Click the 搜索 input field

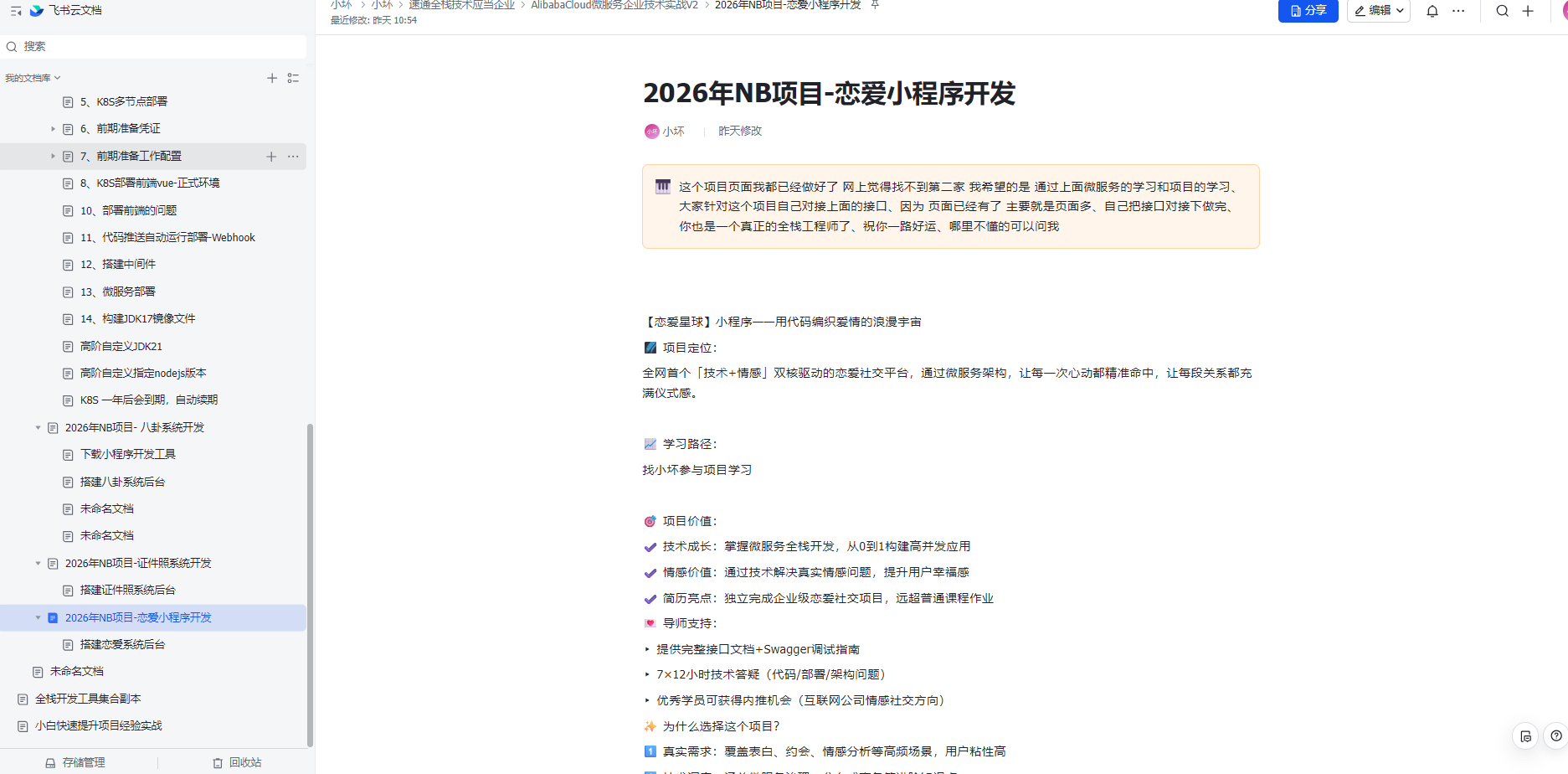tap(159, 47)
